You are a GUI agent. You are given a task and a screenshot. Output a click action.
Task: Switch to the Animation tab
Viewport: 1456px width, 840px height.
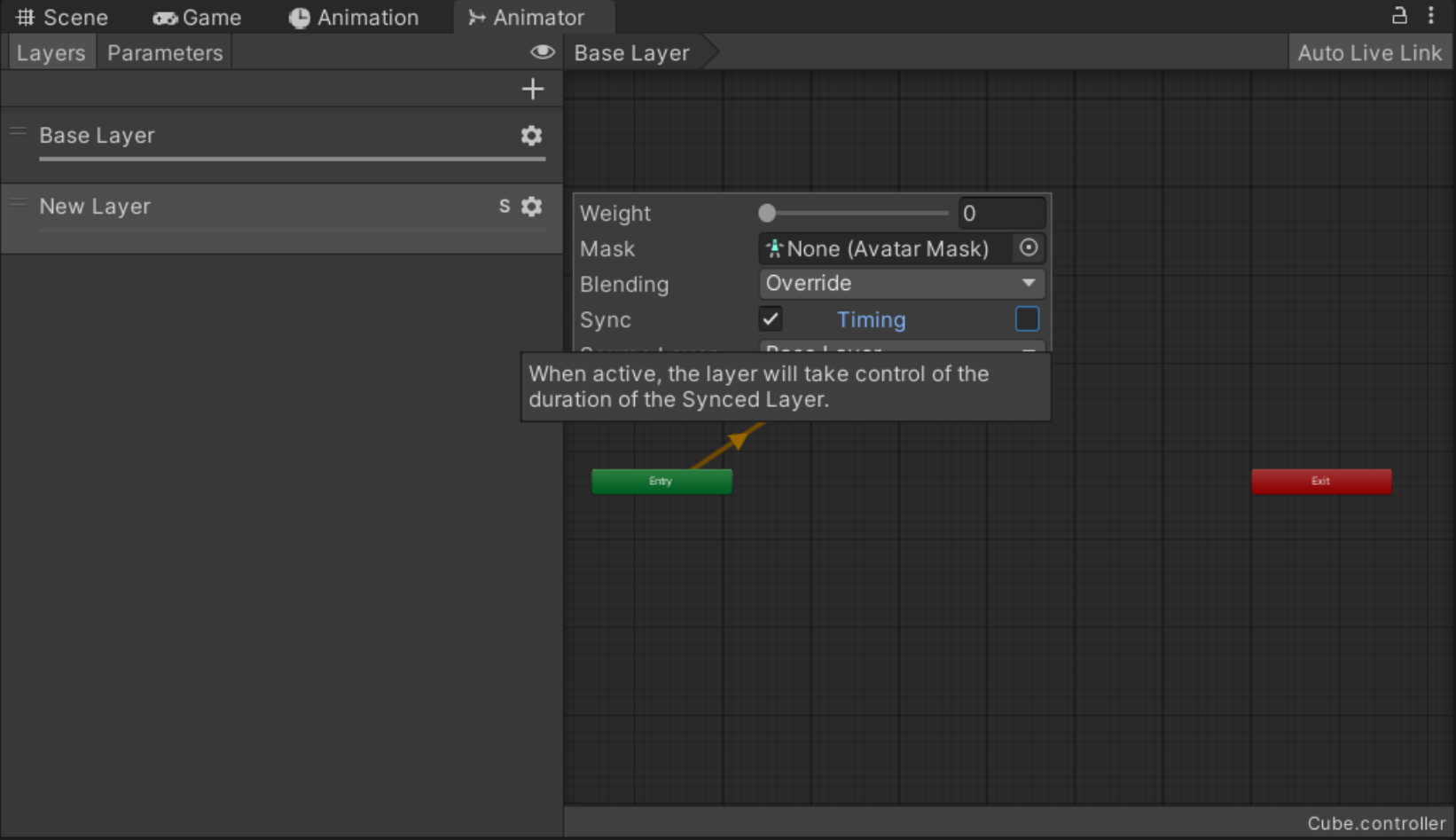[x=354, y=18]
